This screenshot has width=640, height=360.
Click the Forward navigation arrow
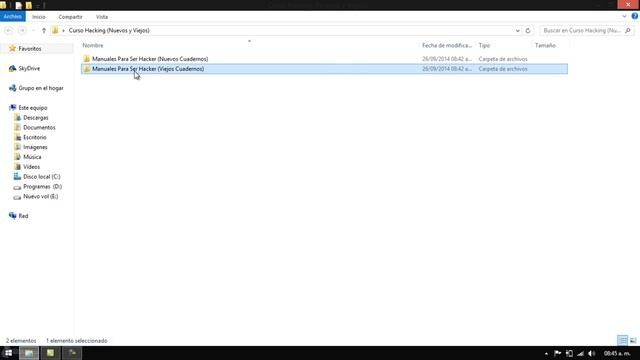click(22, 31)
